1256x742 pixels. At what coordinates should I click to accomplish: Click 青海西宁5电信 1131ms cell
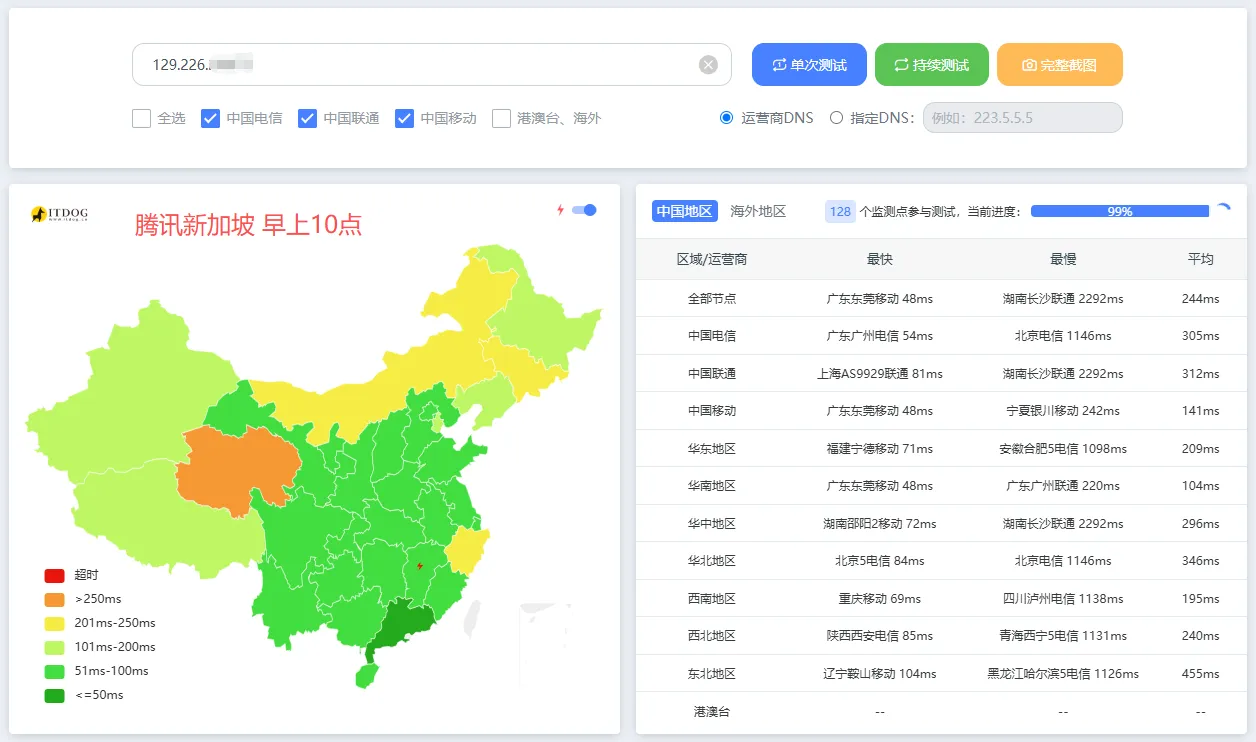1063,636
